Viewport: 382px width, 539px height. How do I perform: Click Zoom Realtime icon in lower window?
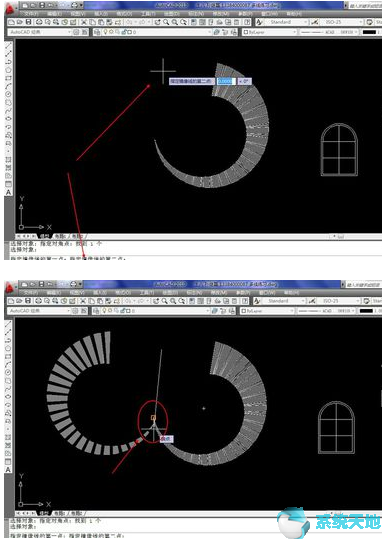coord(164,301)
